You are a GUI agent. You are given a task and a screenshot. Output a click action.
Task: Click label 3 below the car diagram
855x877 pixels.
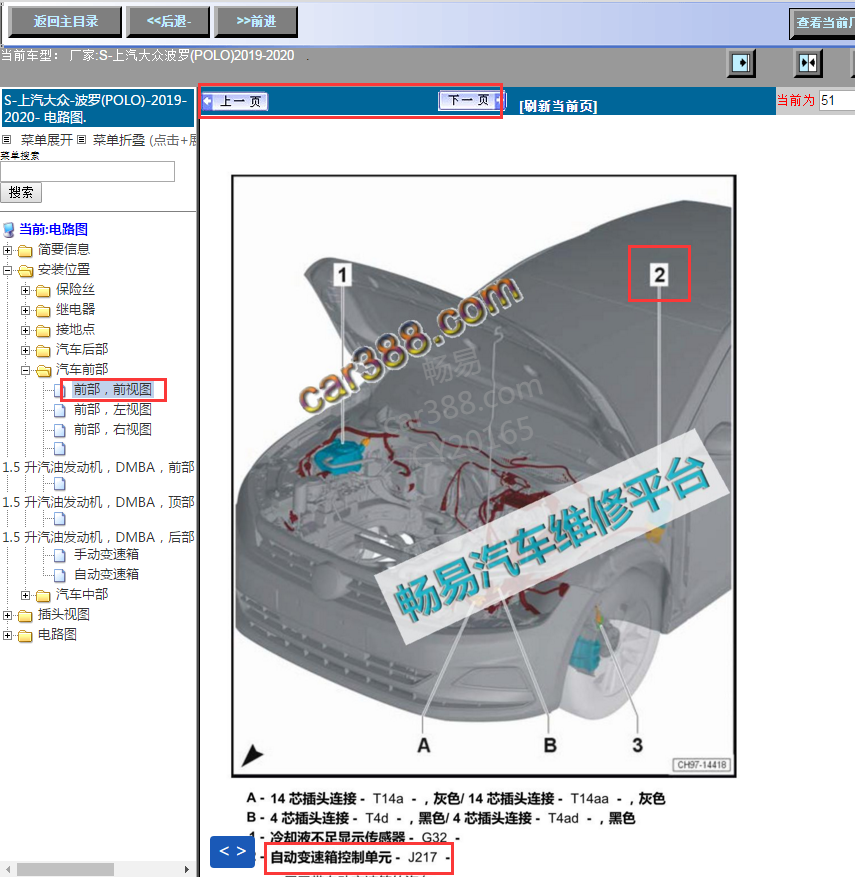point(637,745)
